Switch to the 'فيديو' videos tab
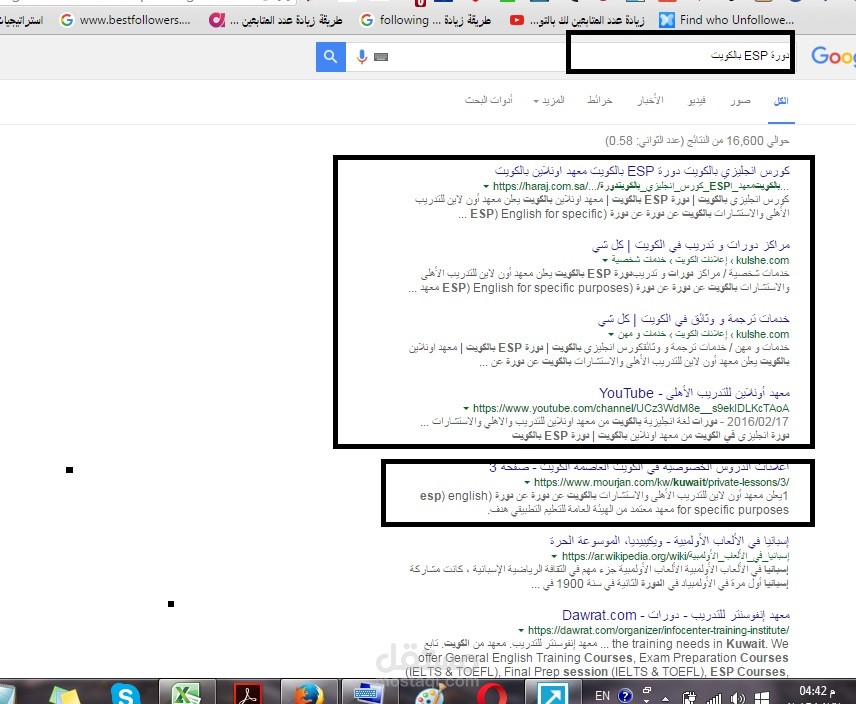Screen dimensions: 856x704 point(697,101)
